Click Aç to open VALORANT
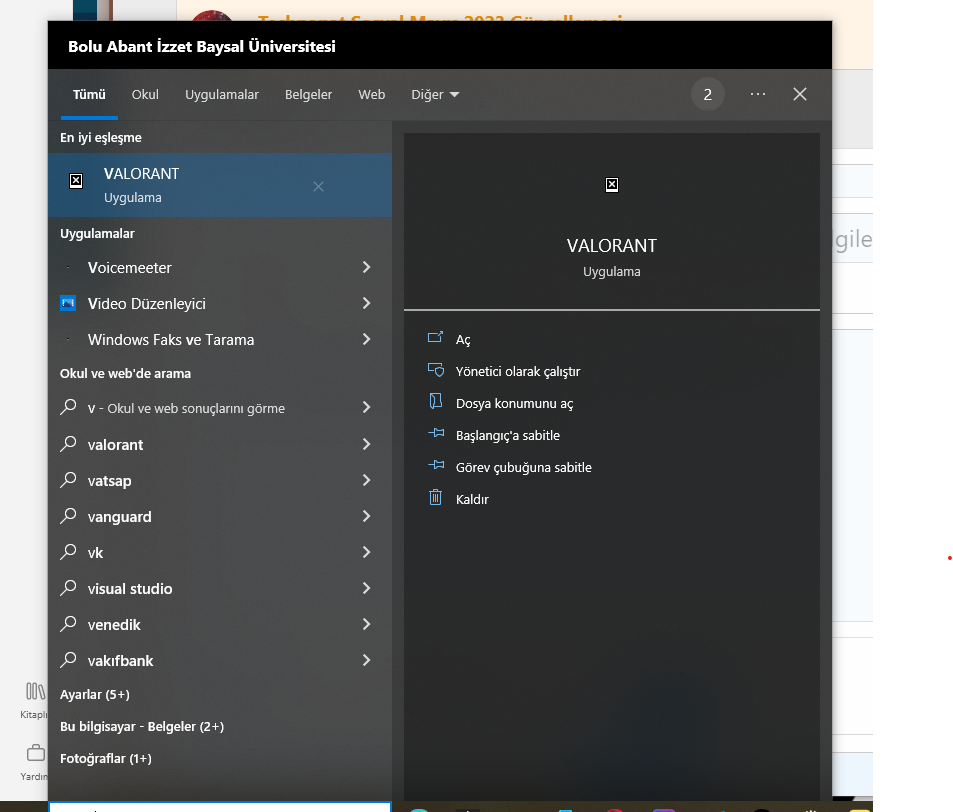953x812 pixels. coord(463,339)
